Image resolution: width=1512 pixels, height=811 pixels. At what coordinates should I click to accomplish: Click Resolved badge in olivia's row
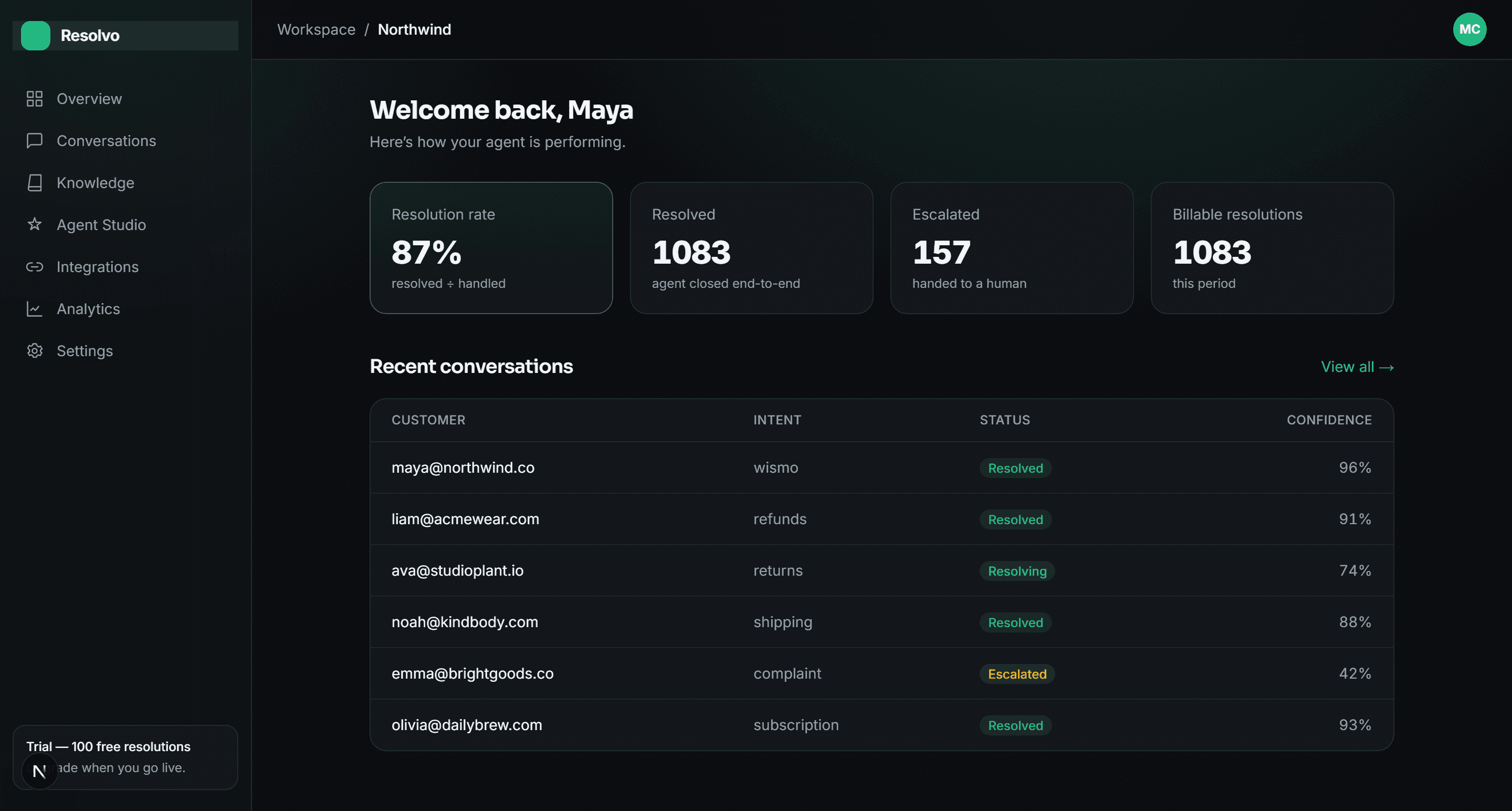(1015, 725)
